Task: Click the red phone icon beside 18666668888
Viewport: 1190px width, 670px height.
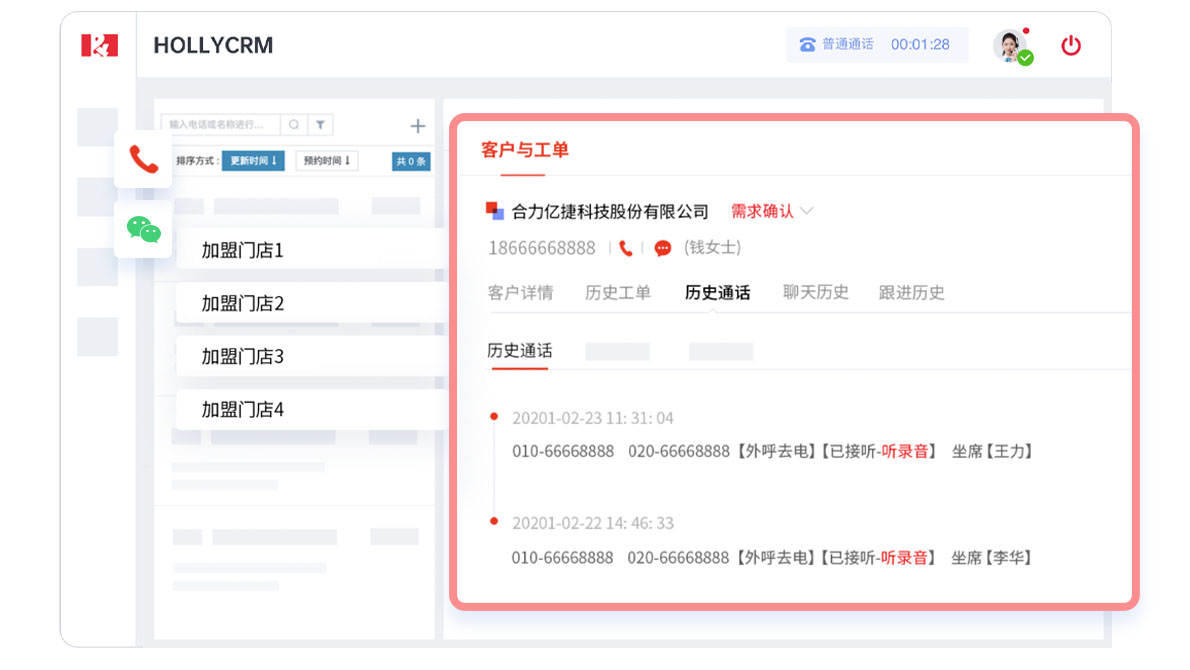Action: [626, 248]
